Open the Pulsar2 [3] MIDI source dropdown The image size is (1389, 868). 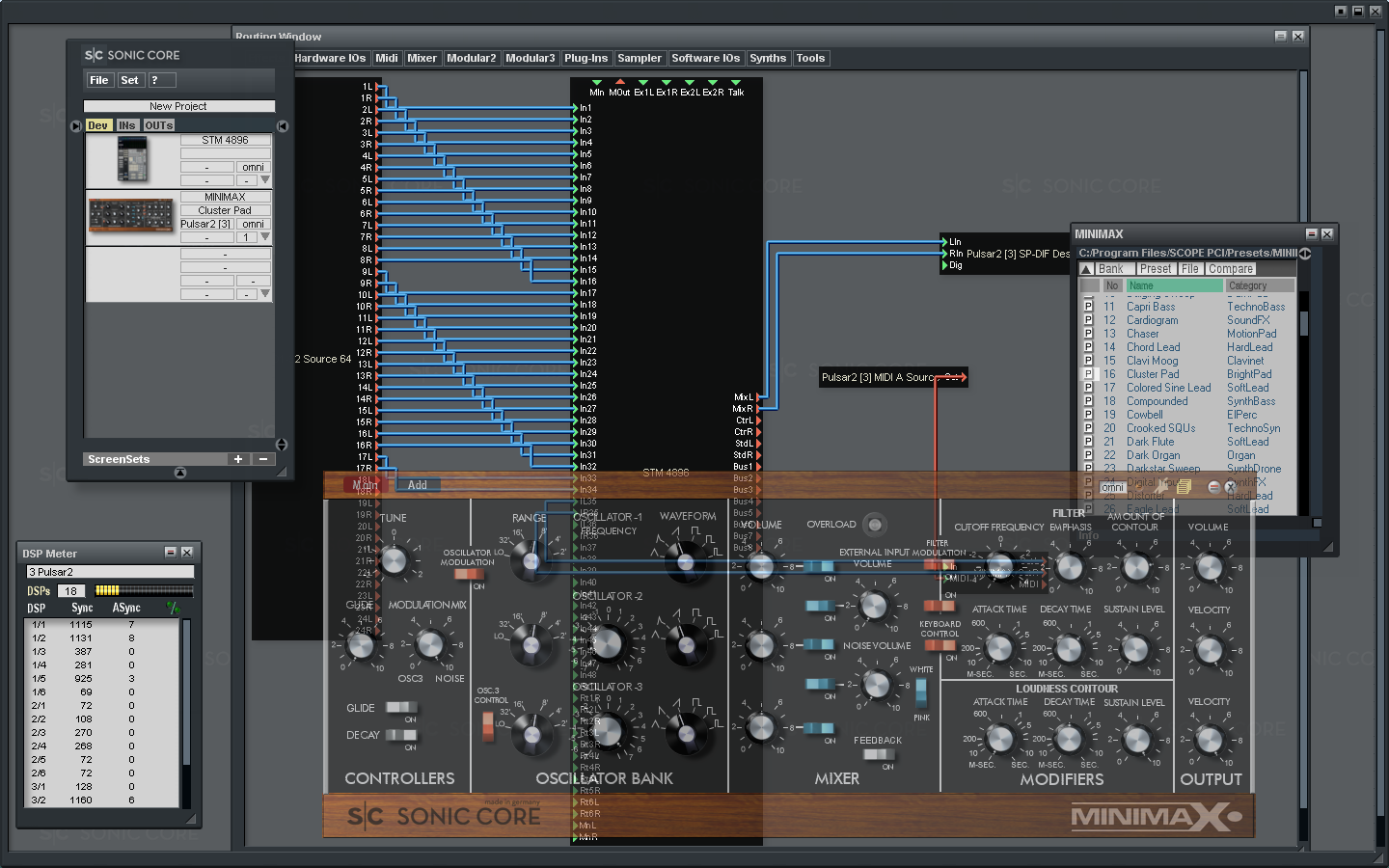[x=206, y=224]
